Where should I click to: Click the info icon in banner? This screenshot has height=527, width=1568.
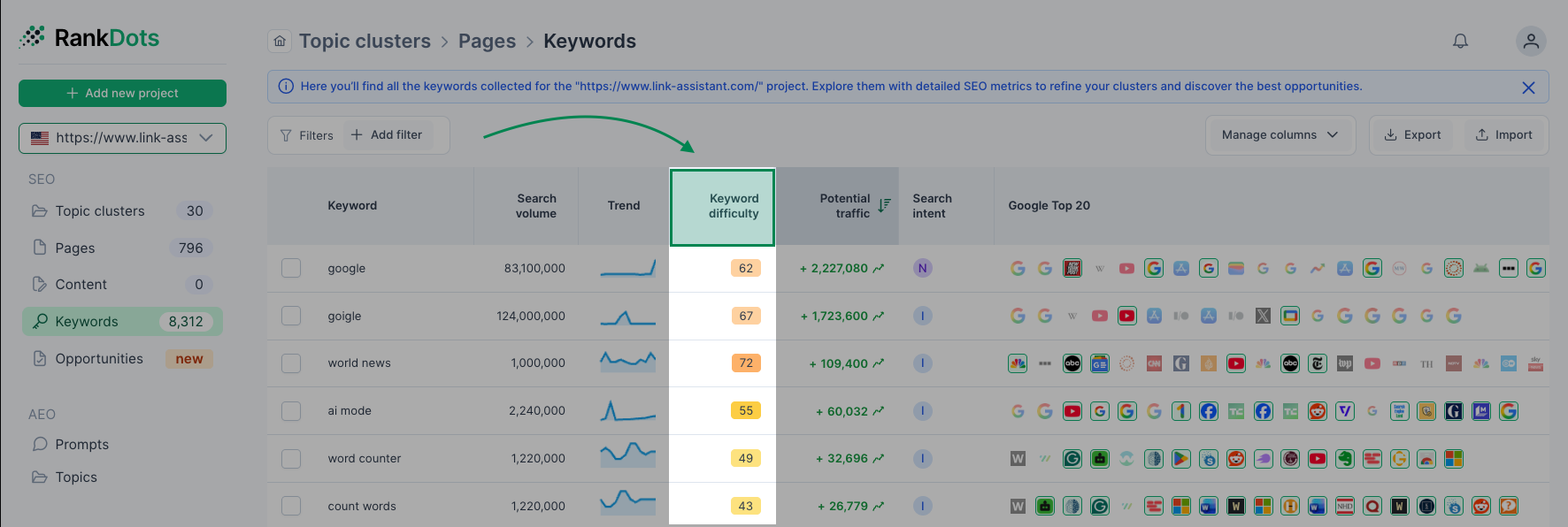point(286,87)
